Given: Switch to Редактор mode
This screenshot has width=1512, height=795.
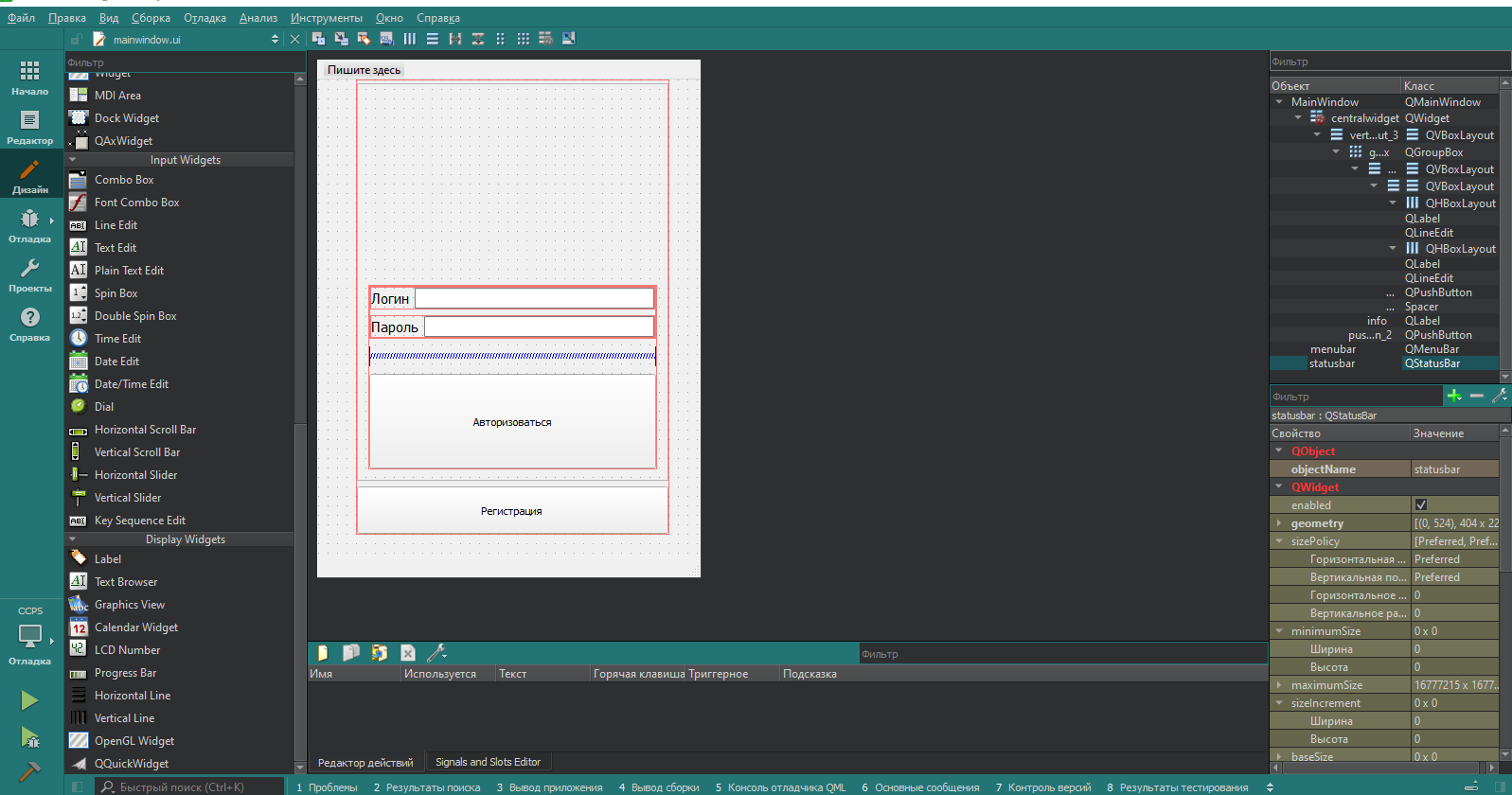Looking at the screenshot, I should 30,127.
